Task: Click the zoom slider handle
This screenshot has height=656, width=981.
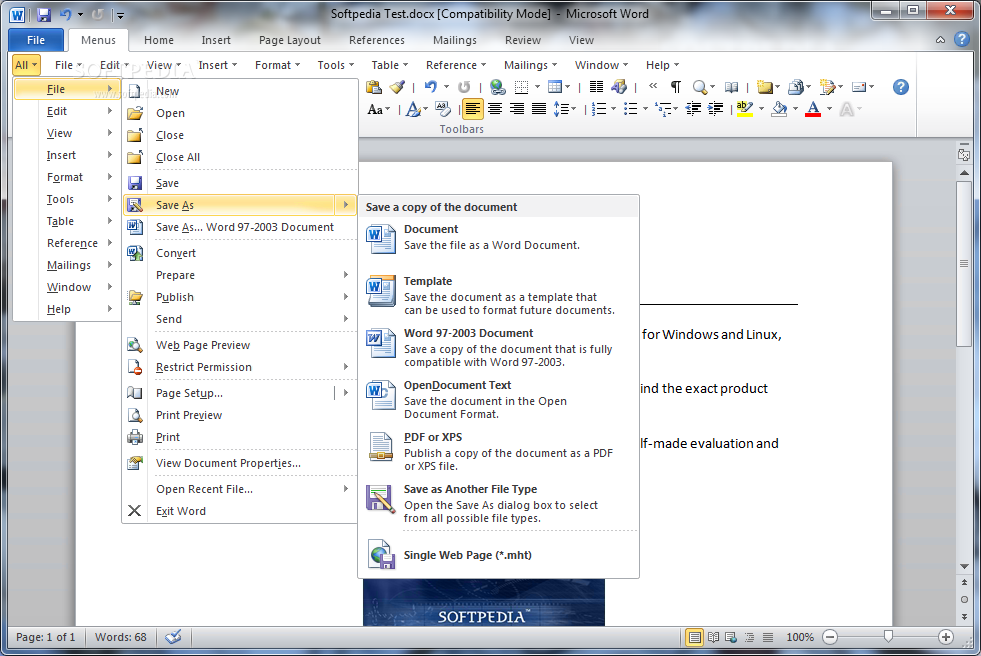Action: pos(888,637)
